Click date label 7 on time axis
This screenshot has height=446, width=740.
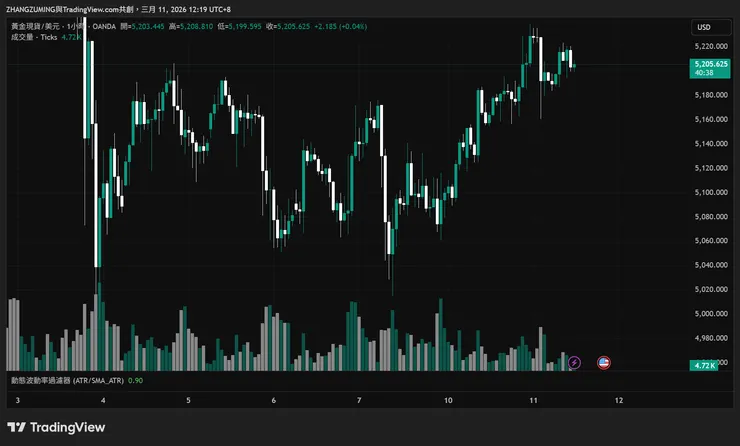(359, 400)
